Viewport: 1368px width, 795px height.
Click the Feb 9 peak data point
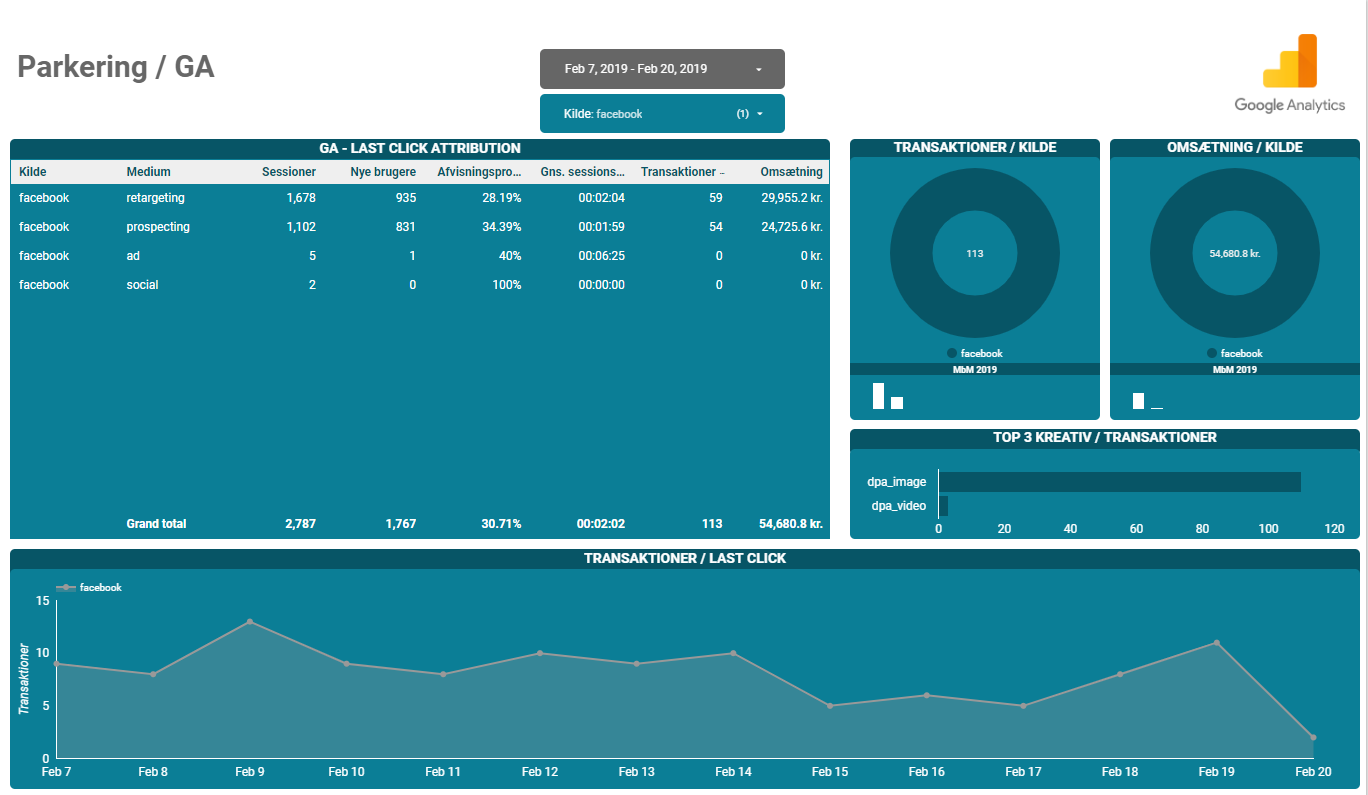tap(250, 622)
